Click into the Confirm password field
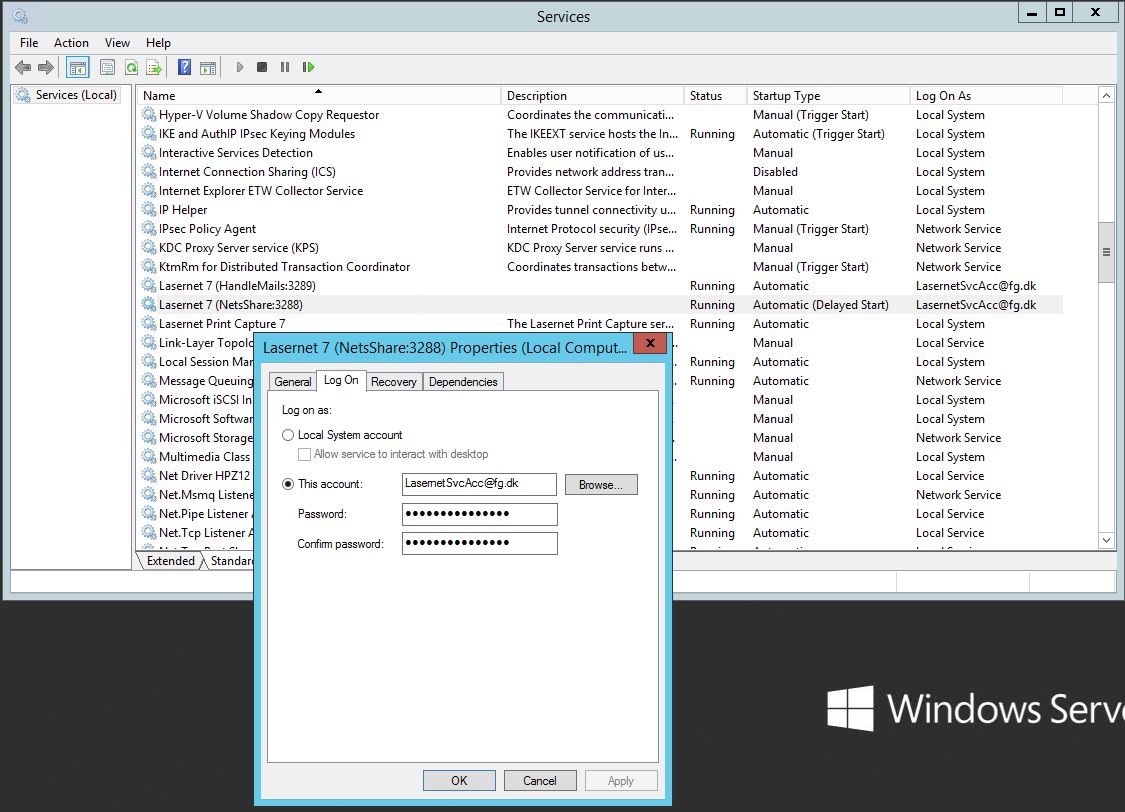Screen dimensions: 1125x812 point(479,543)
